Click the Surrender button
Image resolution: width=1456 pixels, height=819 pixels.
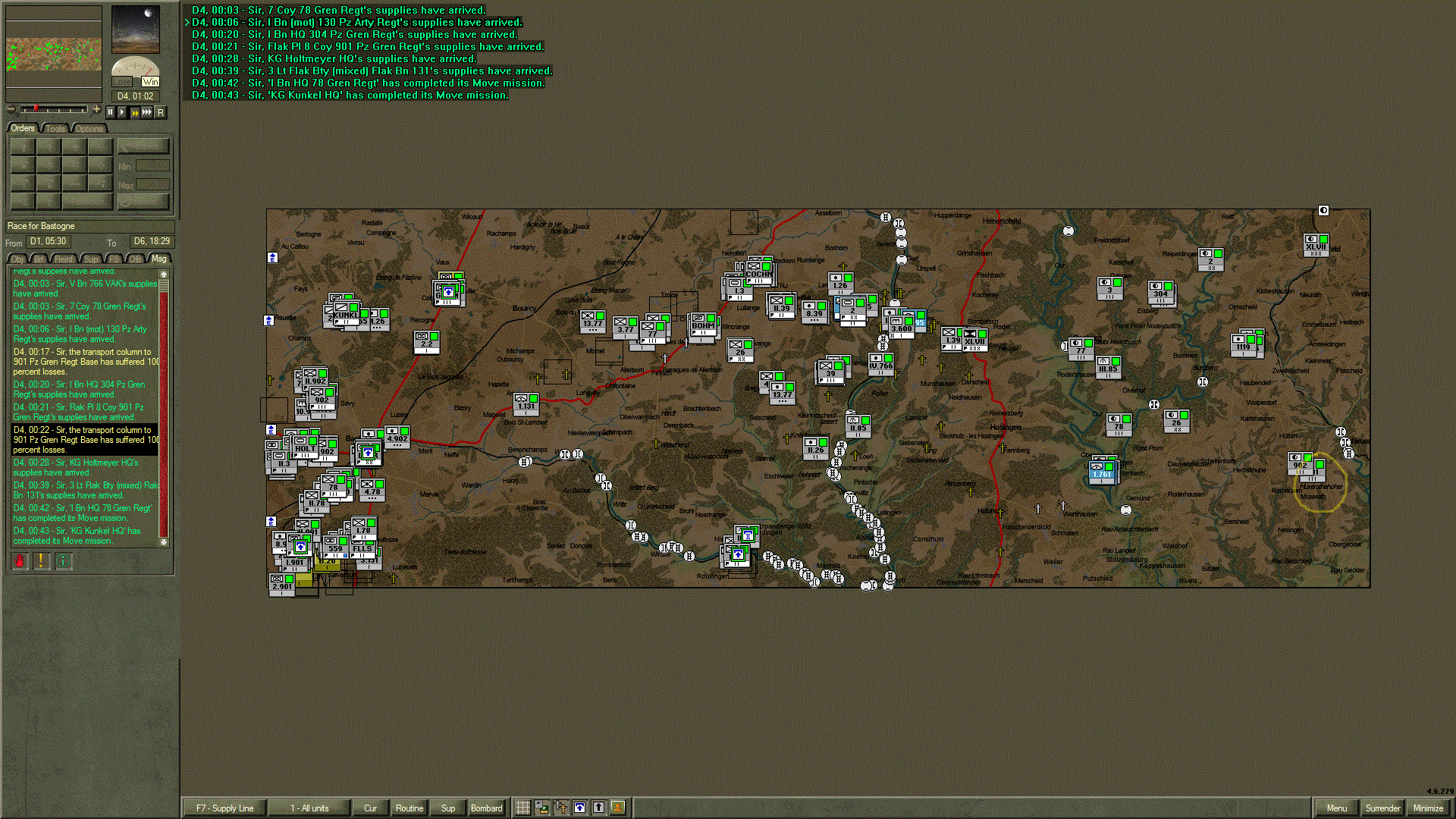1382,808
